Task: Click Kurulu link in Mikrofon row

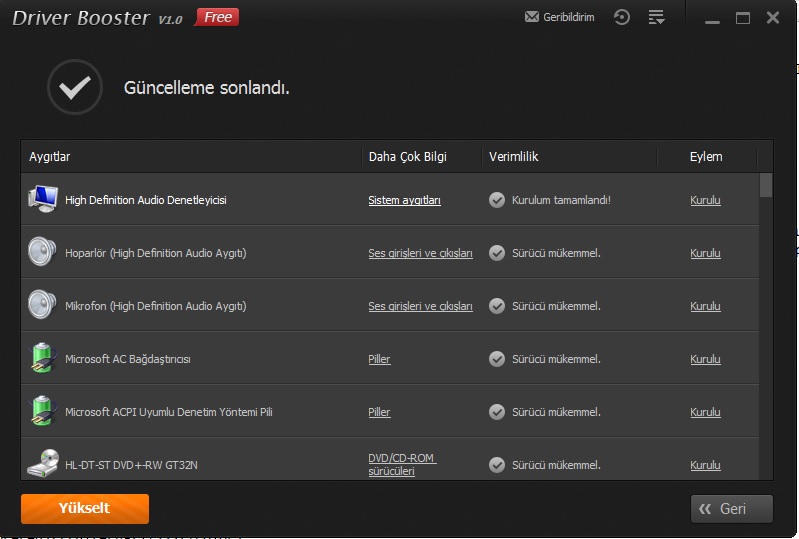Action: pyautogui.click(x=705, y=306)
